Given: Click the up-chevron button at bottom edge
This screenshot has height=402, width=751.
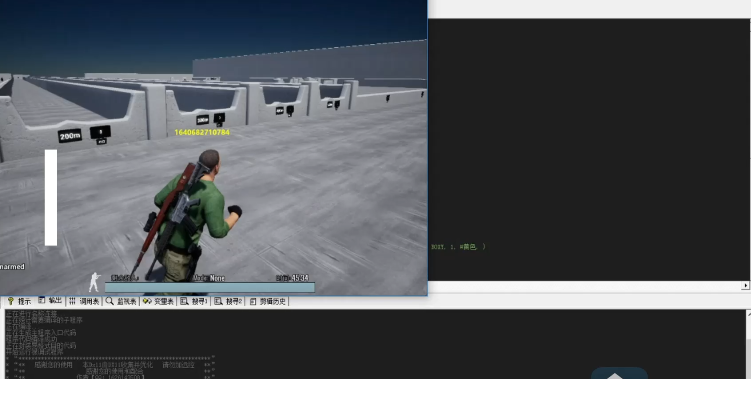Looking at the screenshot, I should click(x=619, y=373).
